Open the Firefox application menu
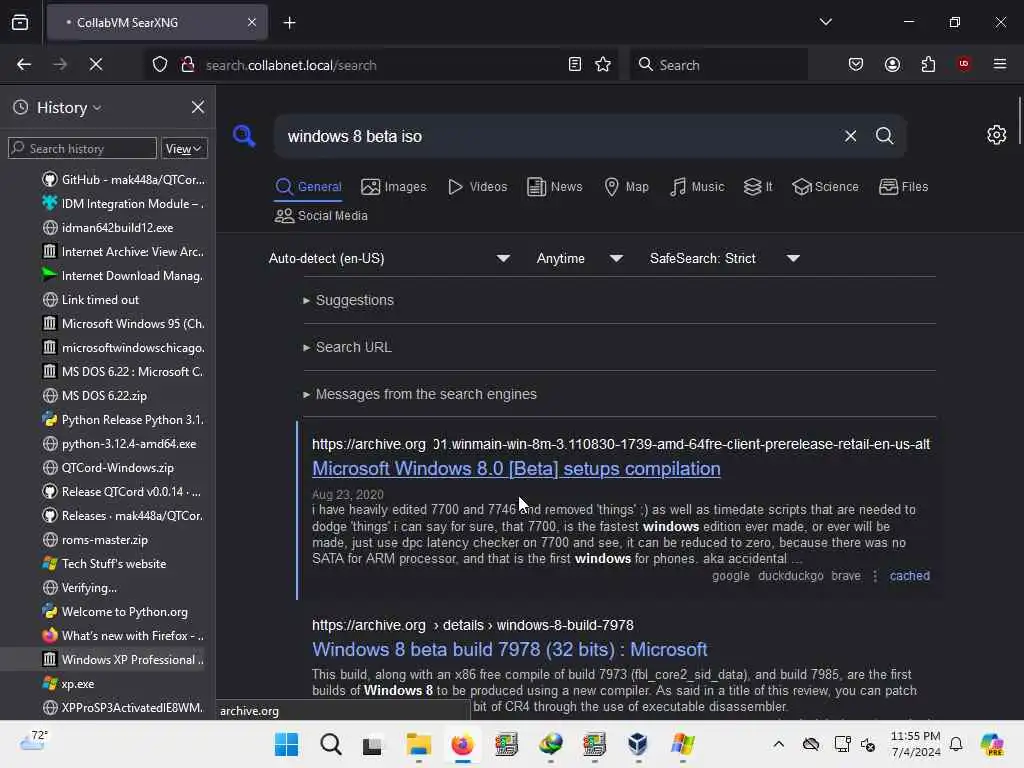Screen dimensions: 1024x768 [x=1000, y=64]
